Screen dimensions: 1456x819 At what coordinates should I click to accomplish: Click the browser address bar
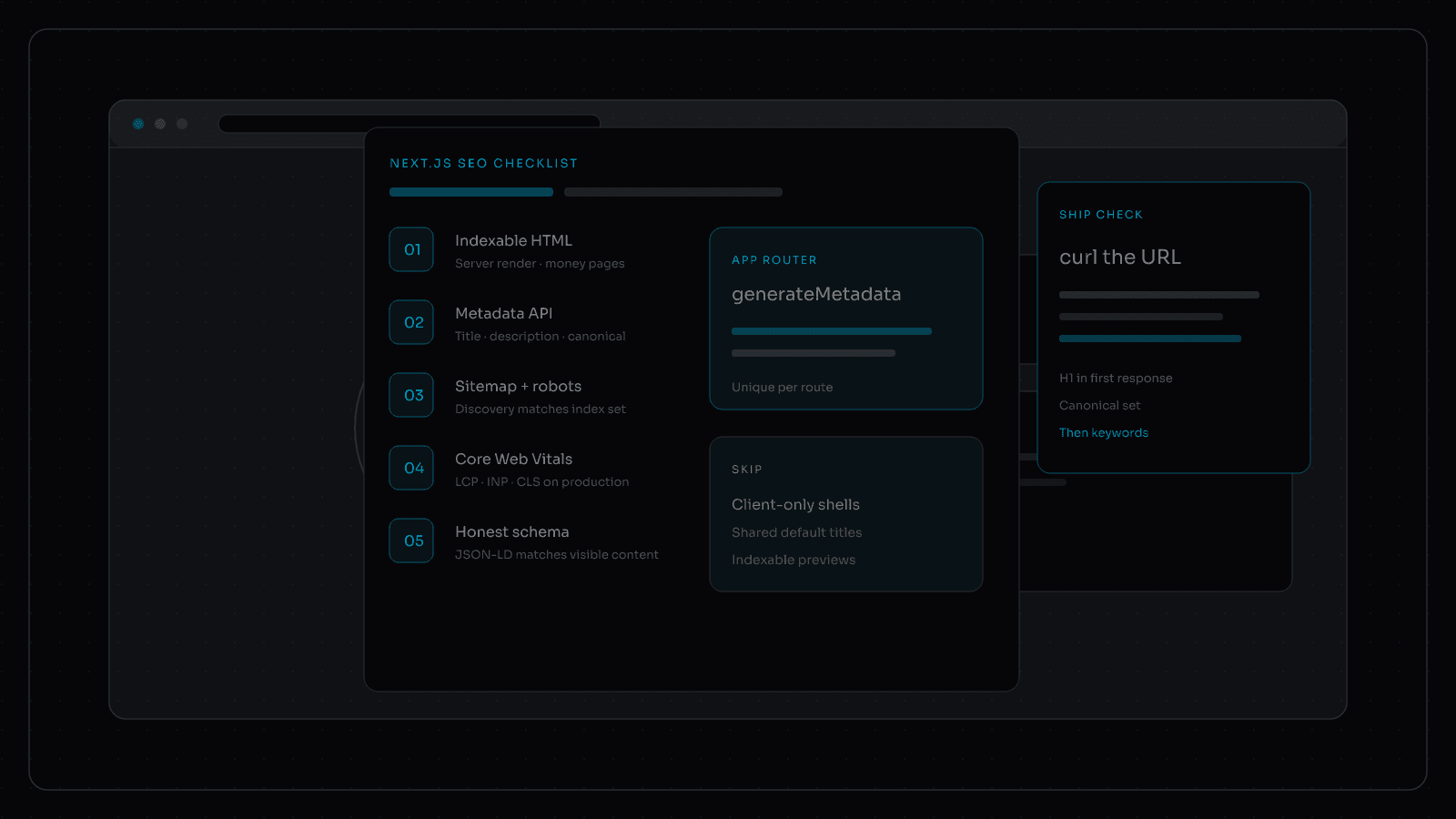pyautogui.click(x=409, y=124)
